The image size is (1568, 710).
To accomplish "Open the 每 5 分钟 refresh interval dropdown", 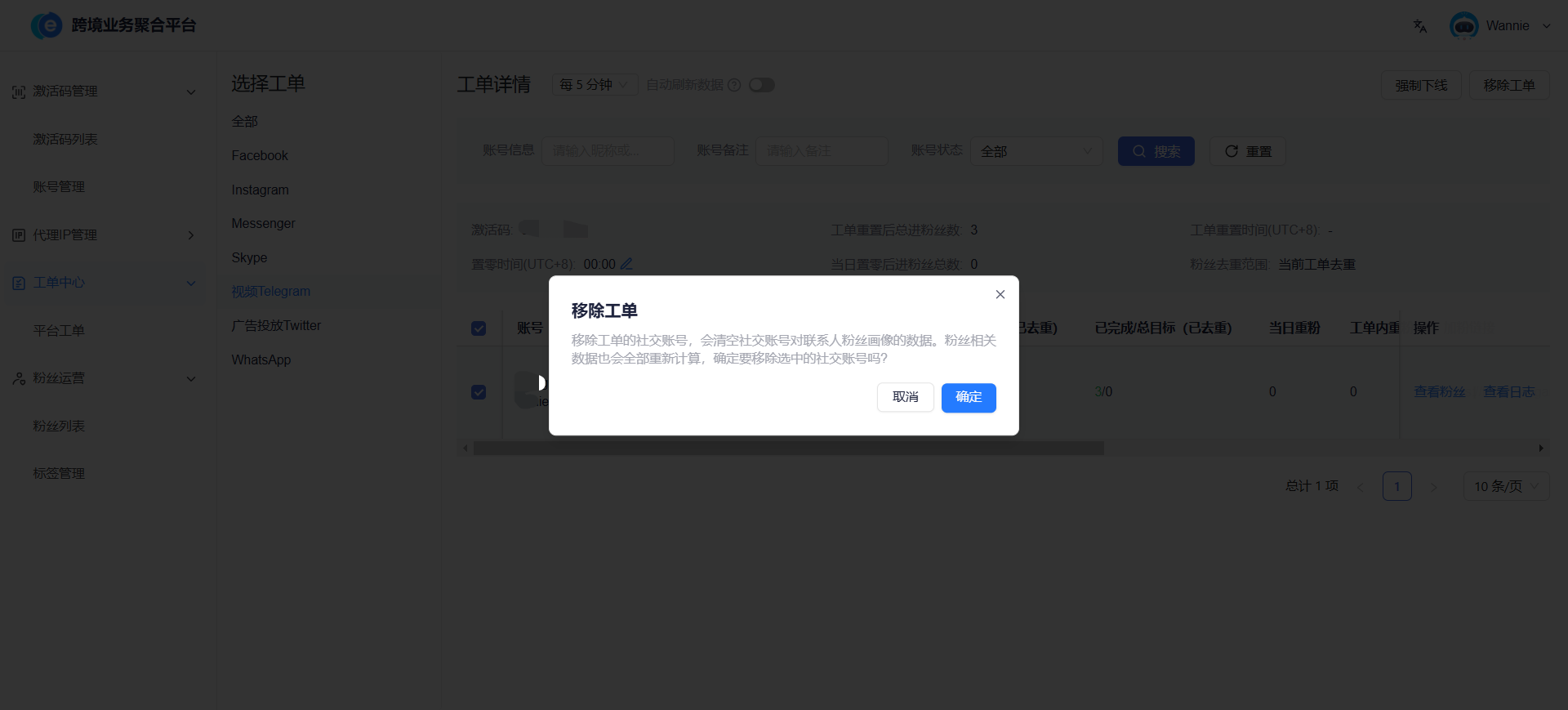I will [x=595, y=84].
